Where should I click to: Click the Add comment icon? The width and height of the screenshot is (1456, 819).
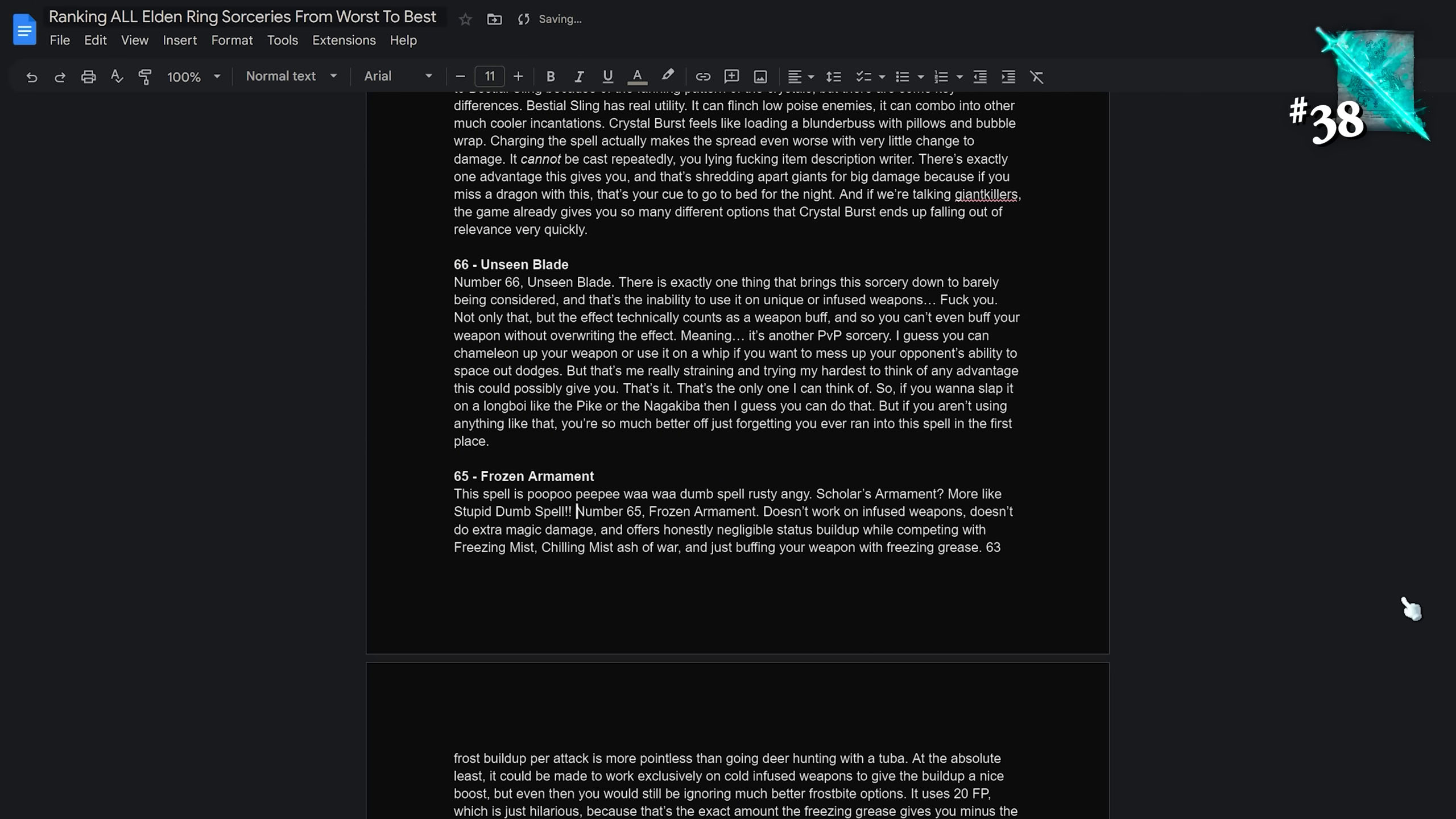point(731,77)
